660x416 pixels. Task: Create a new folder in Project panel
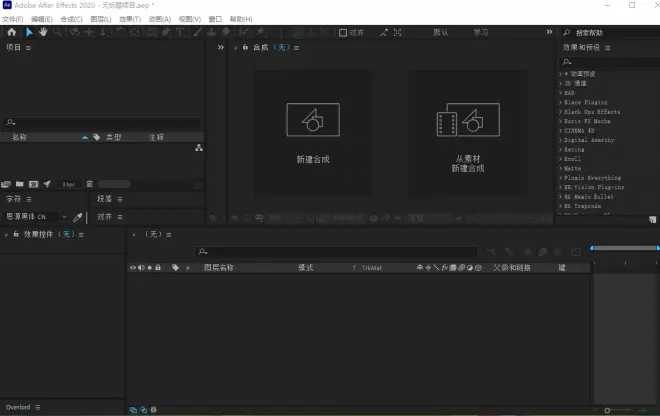click(x=20, y=184)
